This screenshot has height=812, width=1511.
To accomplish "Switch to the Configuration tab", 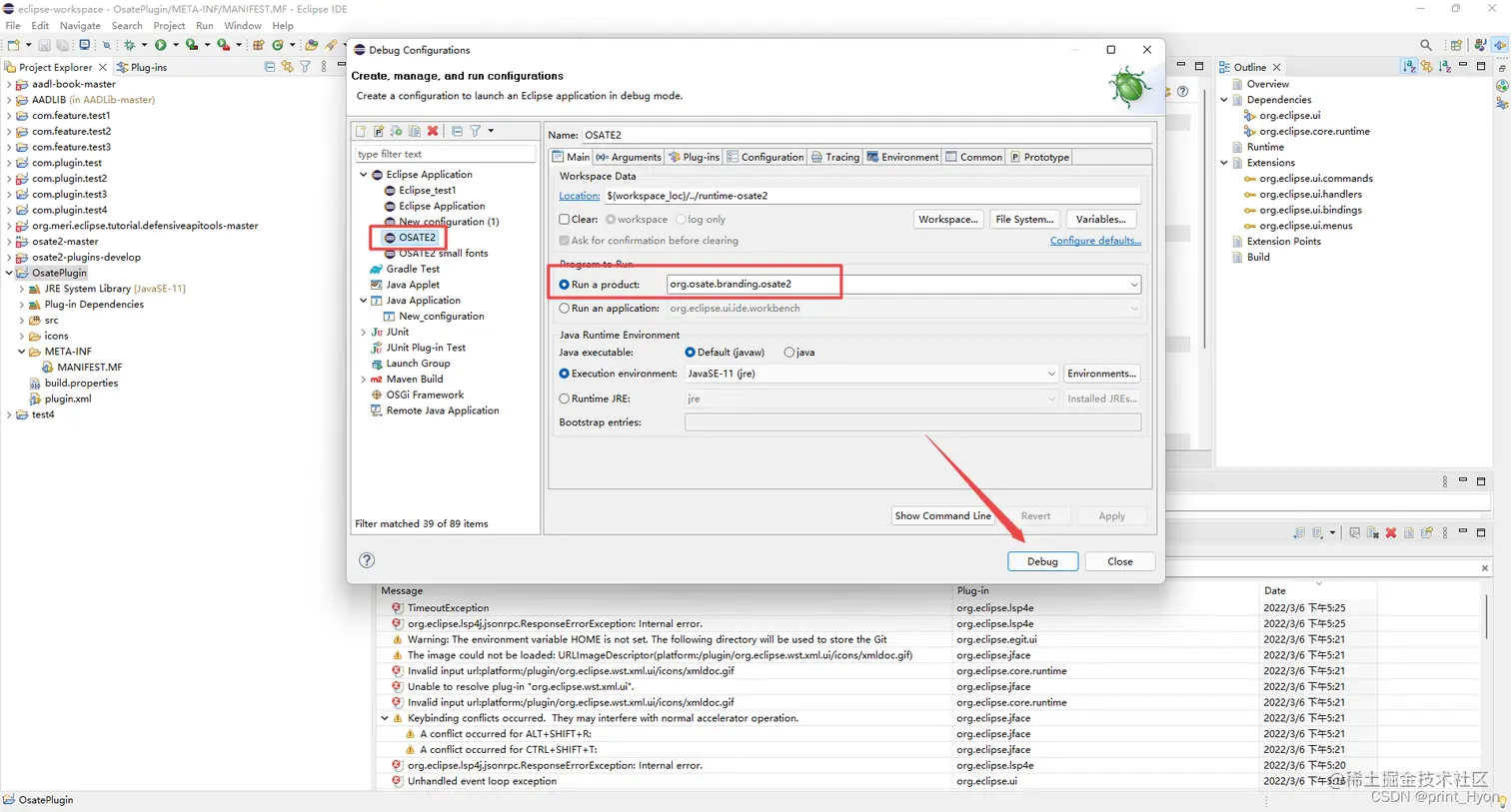I will tap(765, 157).
